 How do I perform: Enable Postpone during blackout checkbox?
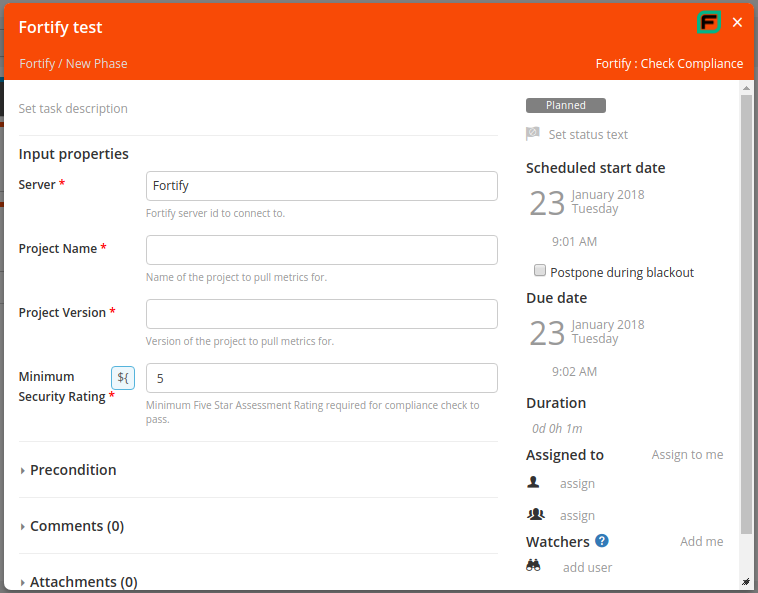coord(539,270)
